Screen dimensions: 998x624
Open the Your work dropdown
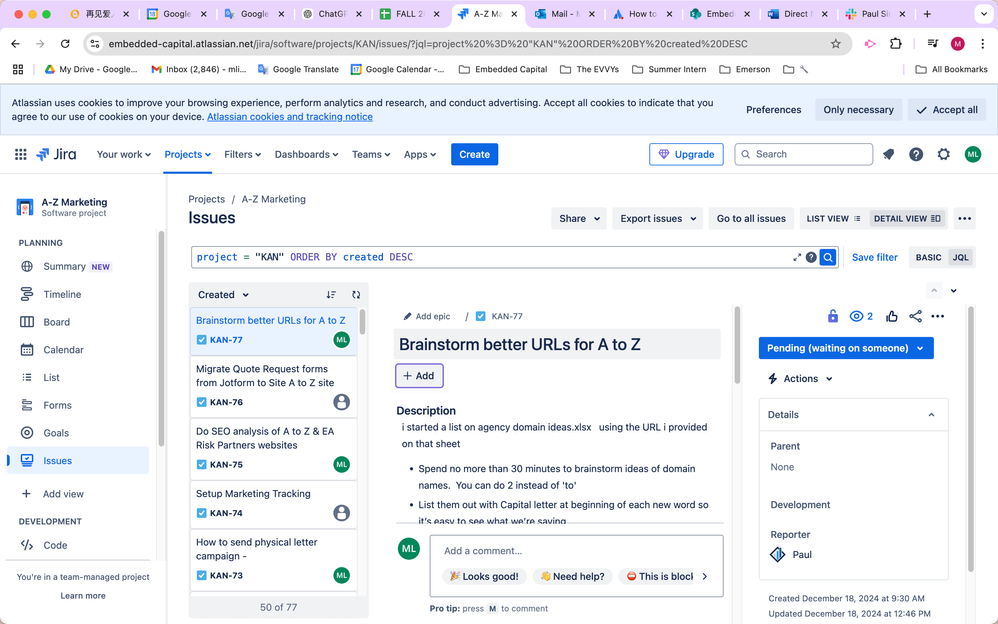pos(123,154)
